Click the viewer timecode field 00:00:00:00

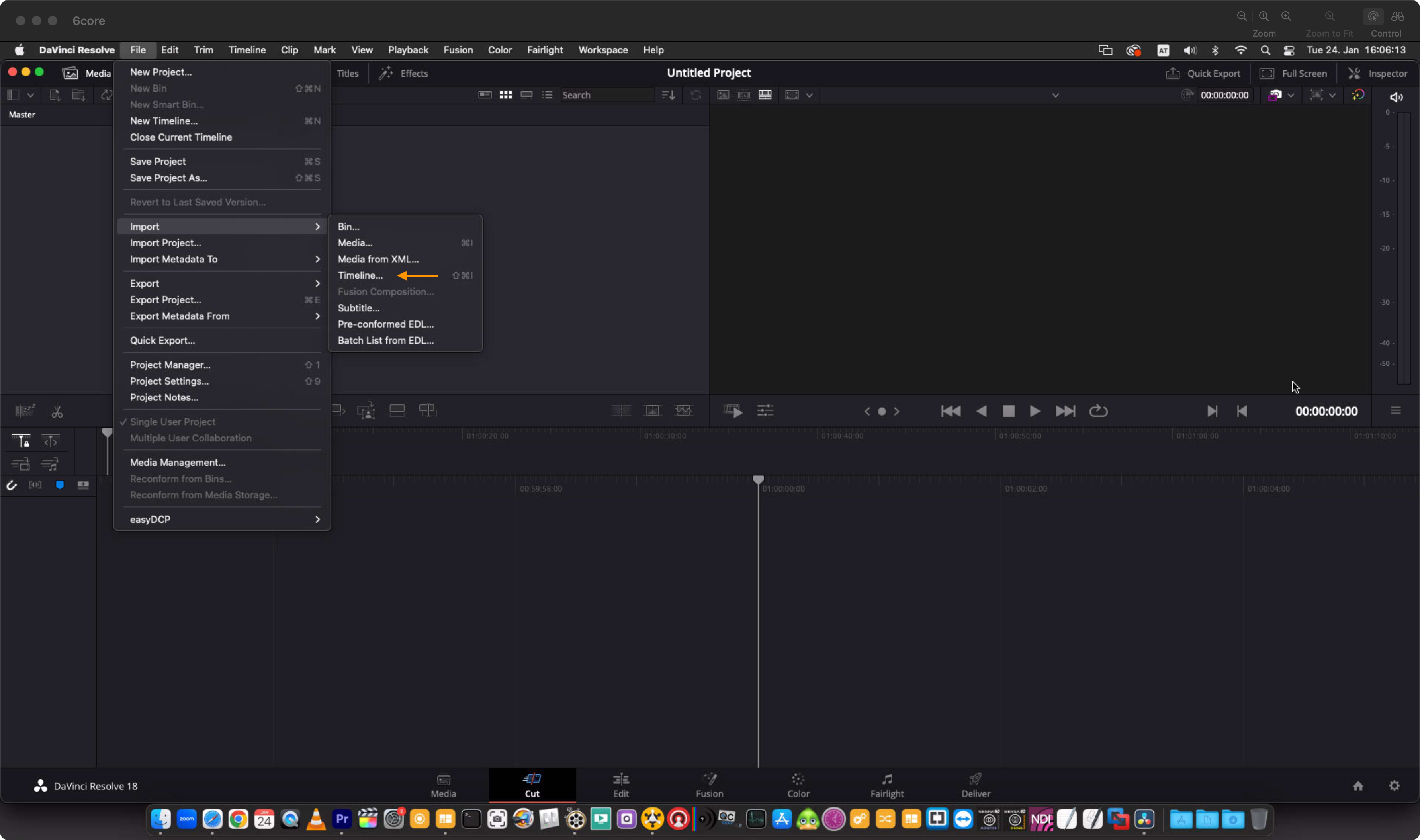tap(1224, 95)
